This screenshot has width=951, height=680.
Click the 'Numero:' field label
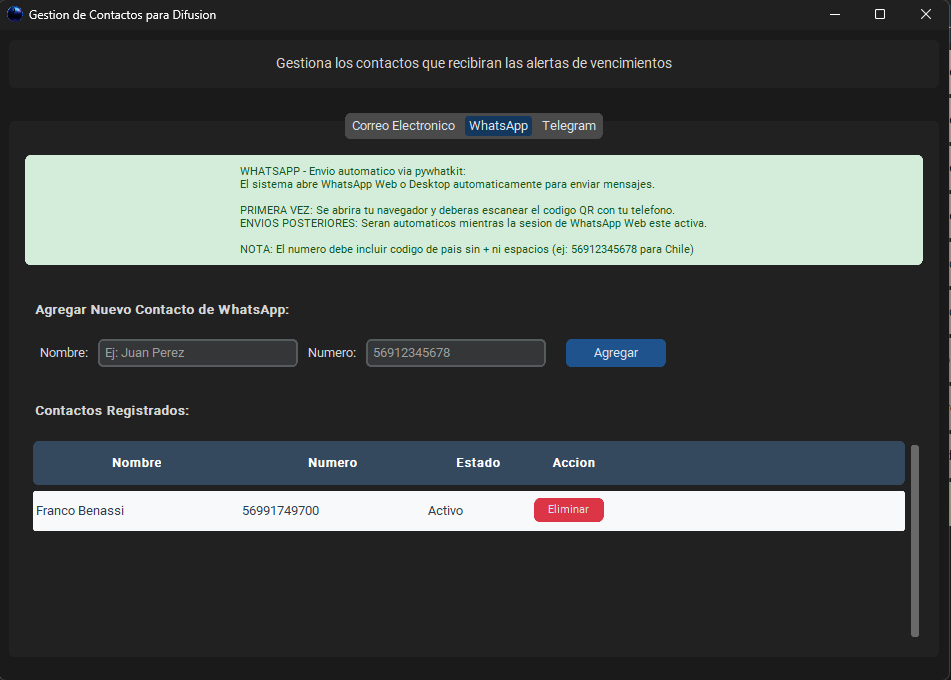point(332,353)
